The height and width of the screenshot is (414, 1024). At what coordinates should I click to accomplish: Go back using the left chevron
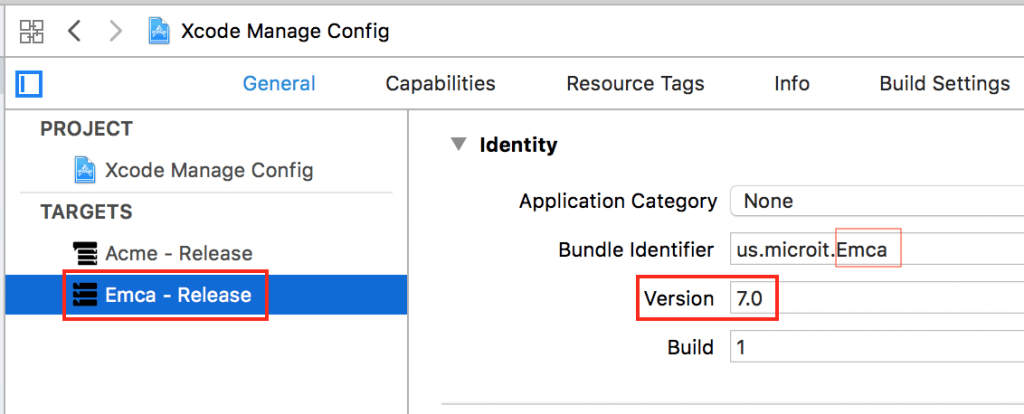point(74,31)
